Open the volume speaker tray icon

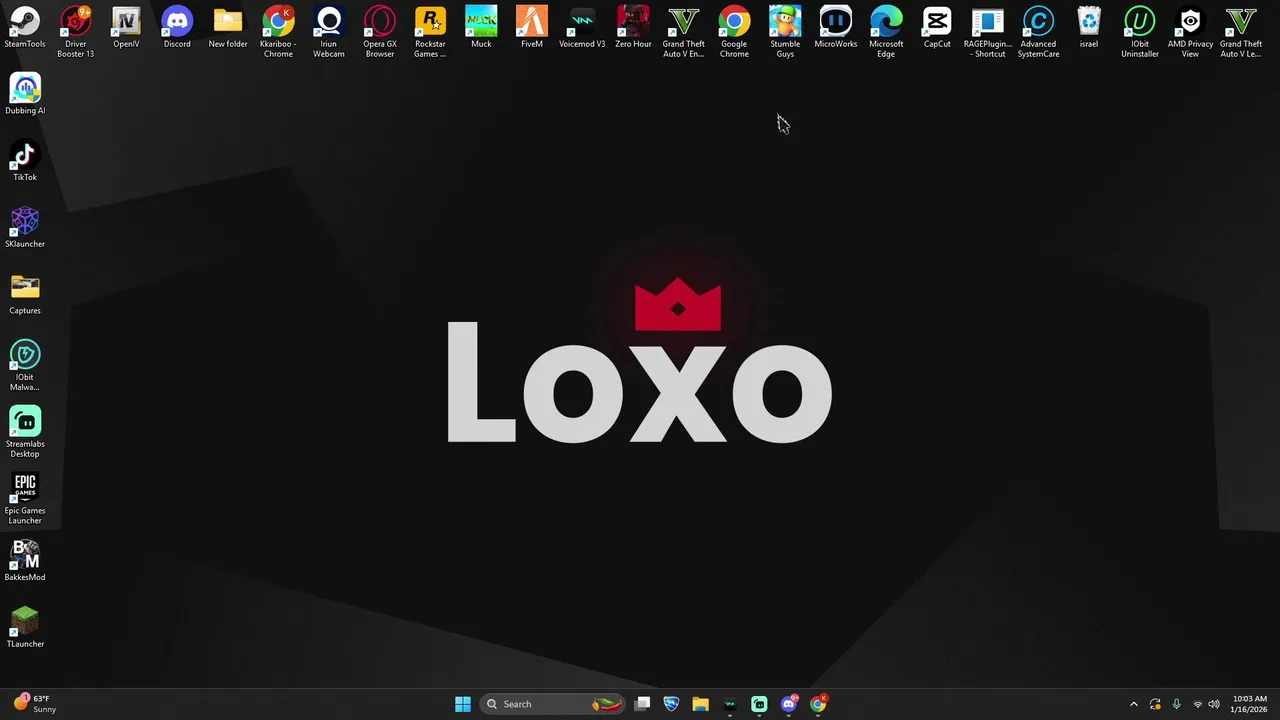1213,704
